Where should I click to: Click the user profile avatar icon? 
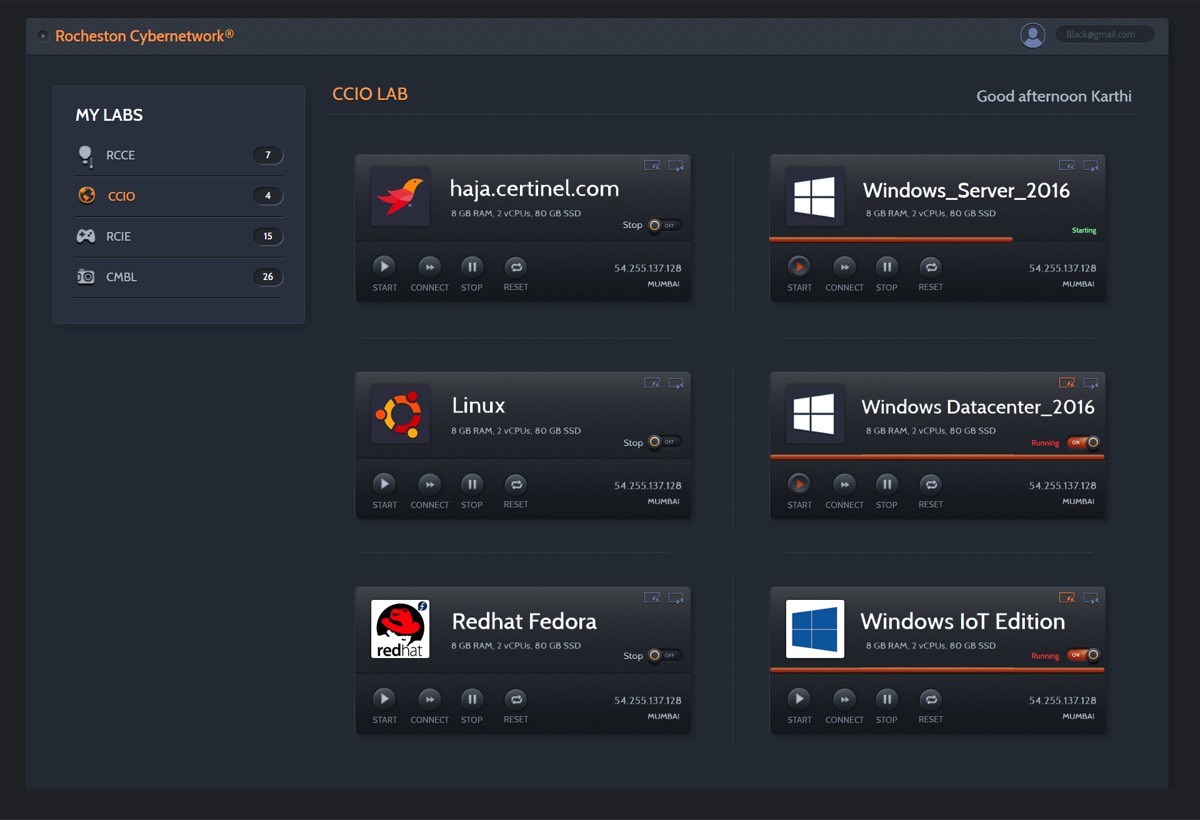click(x=1033, y=35)
